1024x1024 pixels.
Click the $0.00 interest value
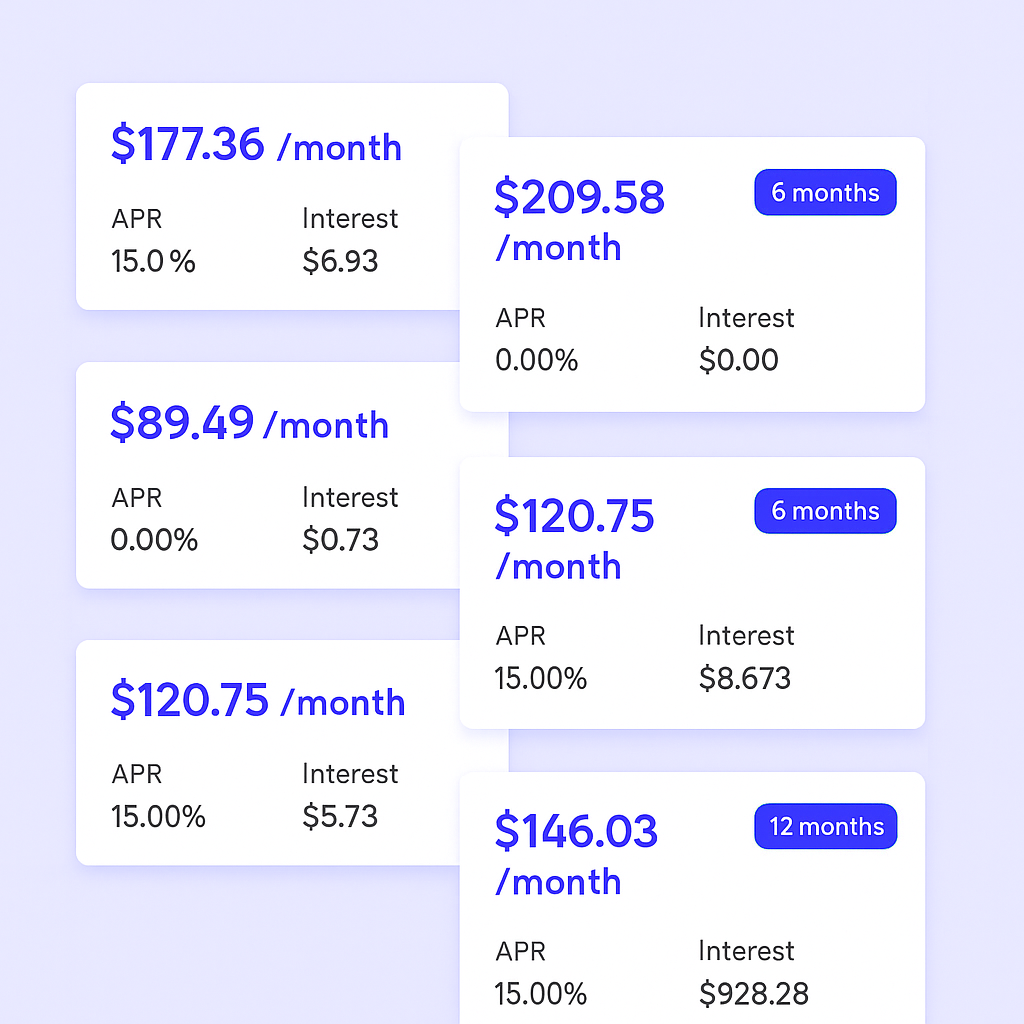point(738,360)
